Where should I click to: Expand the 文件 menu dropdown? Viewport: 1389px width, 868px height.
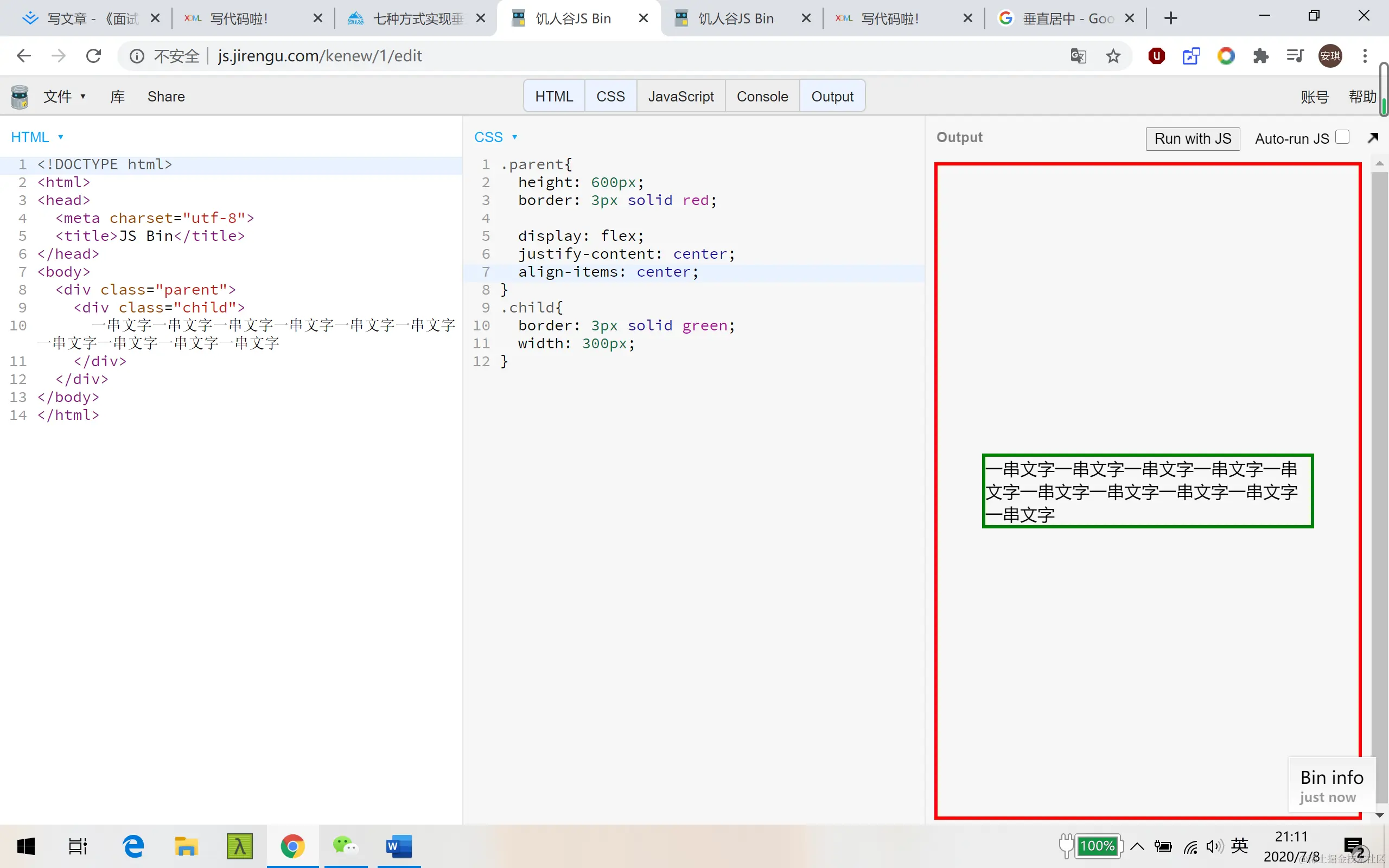[64, 97]
